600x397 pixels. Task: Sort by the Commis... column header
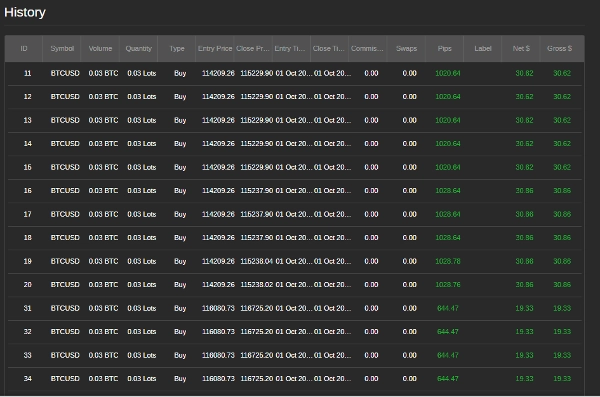(x=367, y=49)
